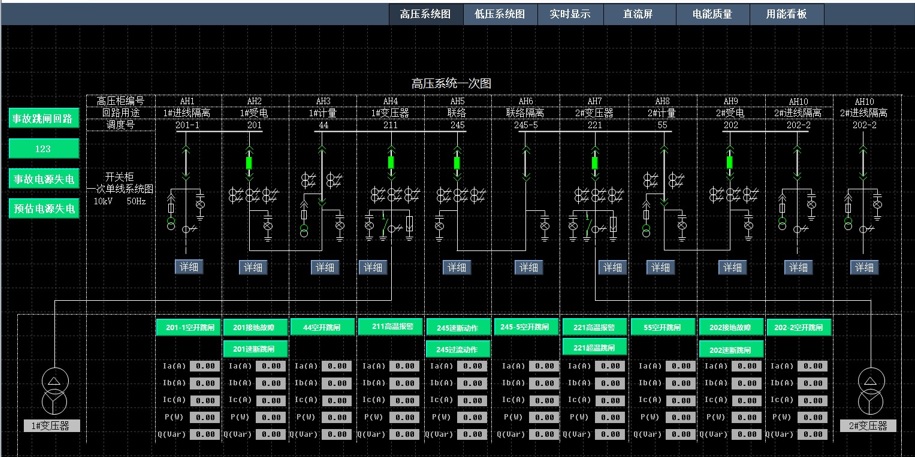Select the green circuit breaker in AH7 221
915x457 pixels.
(x=595, y=163)
